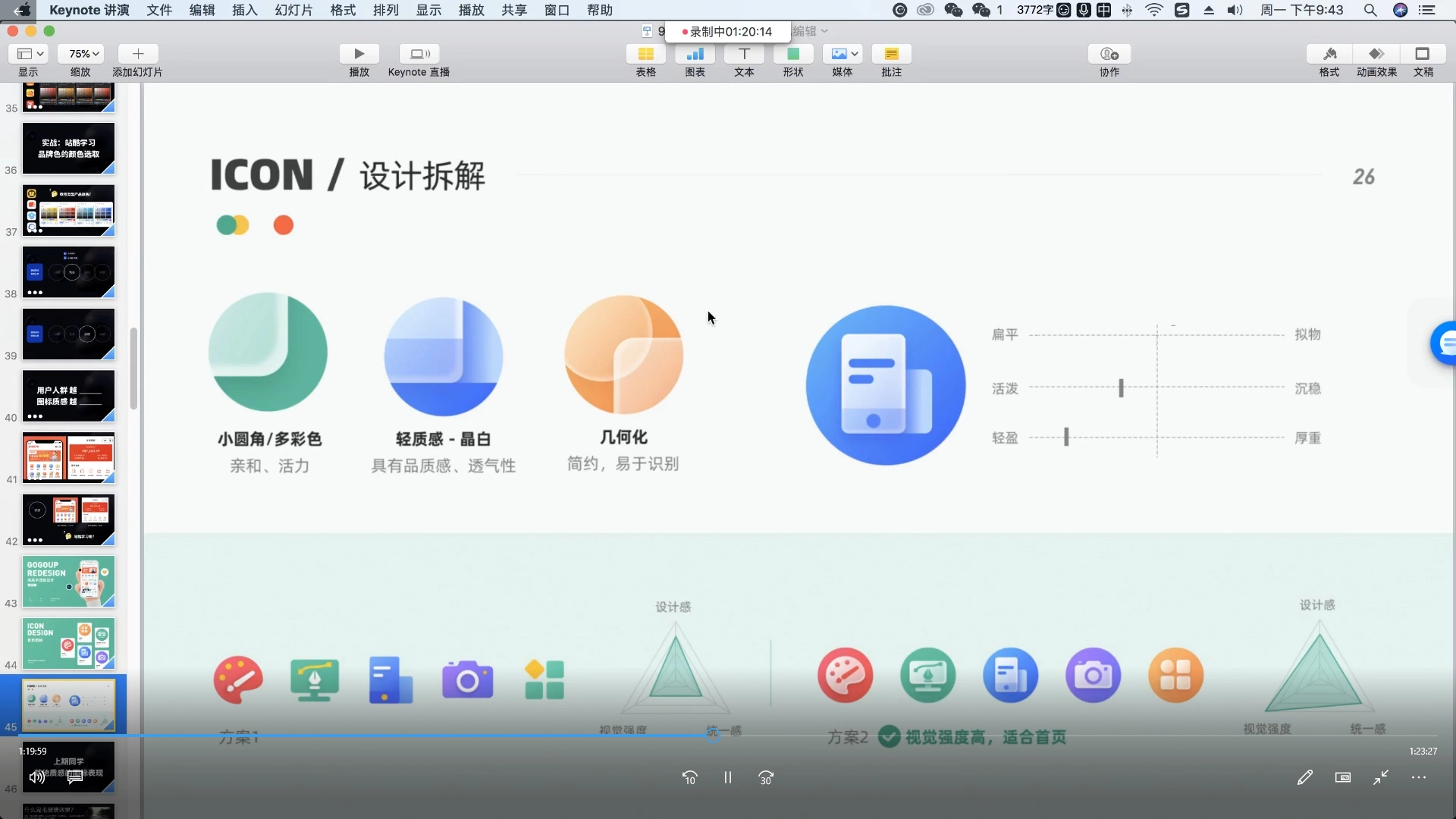Expand the View options dropdown

point(29,54)
